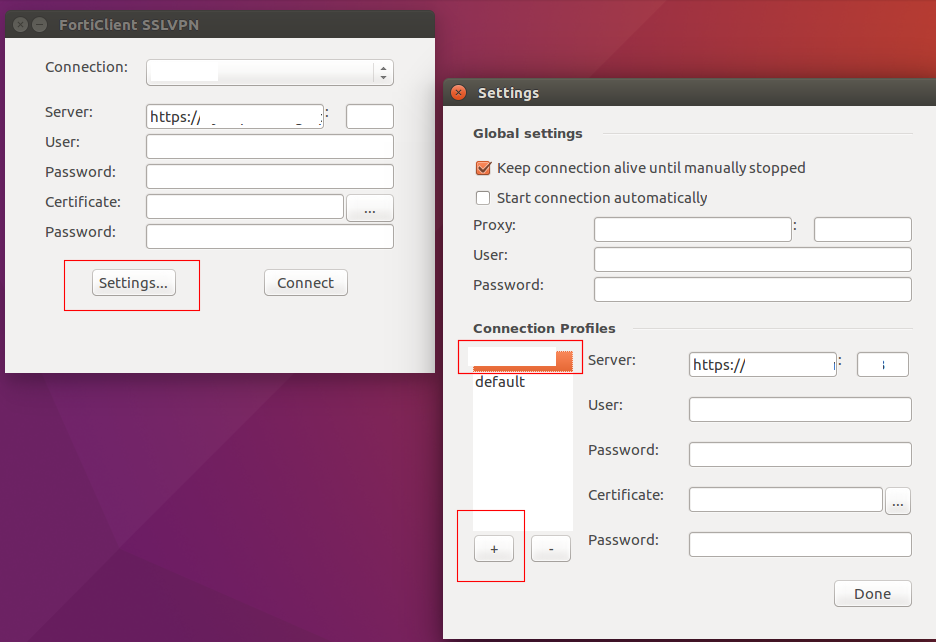Image resolution: width=936 pixels, height=642 pixels.
Task: Focus the certificate Password field in FortiClient window
Action: point(270,236)
